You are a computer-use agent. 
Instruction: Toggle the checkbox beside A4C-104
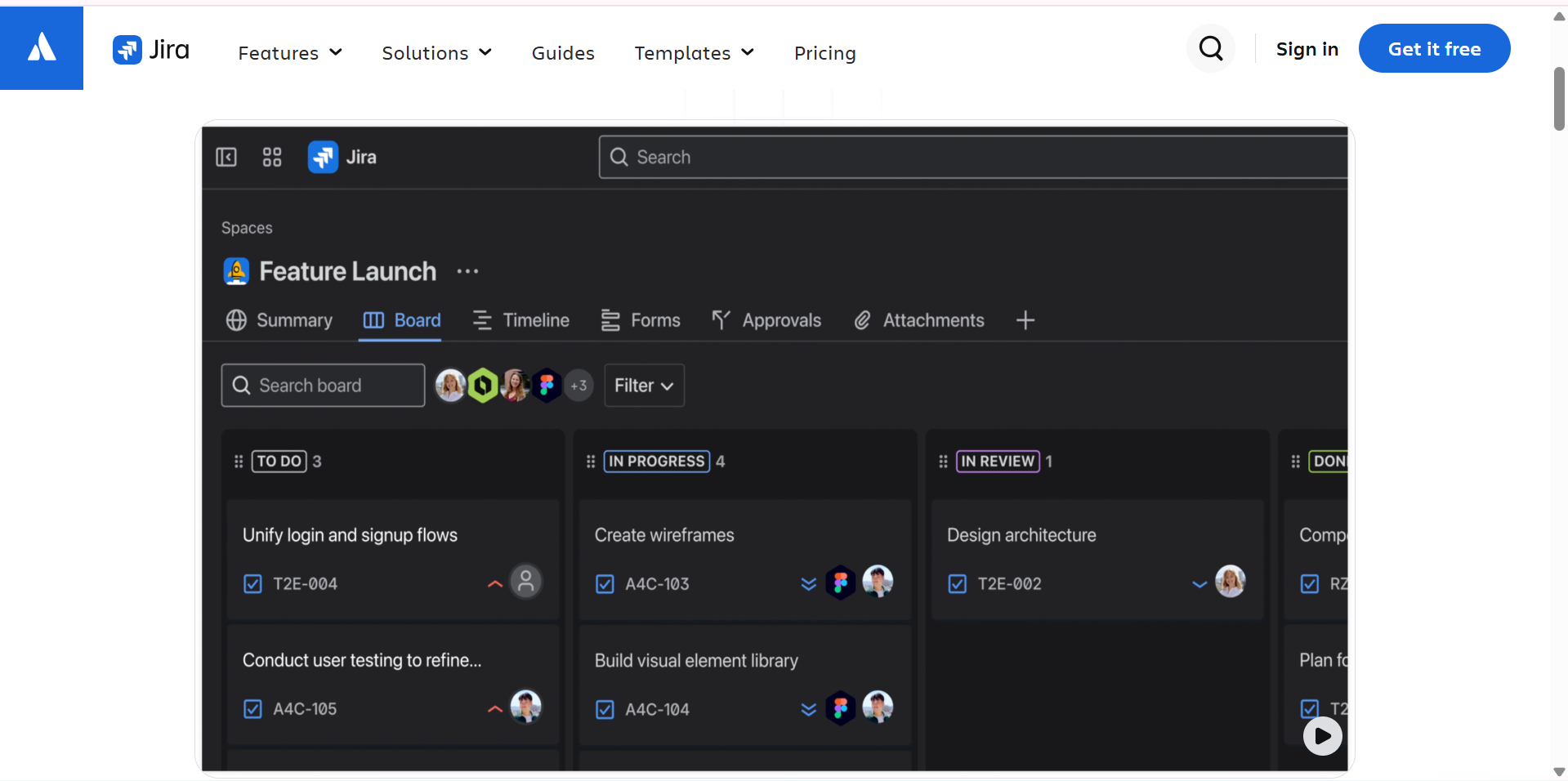605,710
